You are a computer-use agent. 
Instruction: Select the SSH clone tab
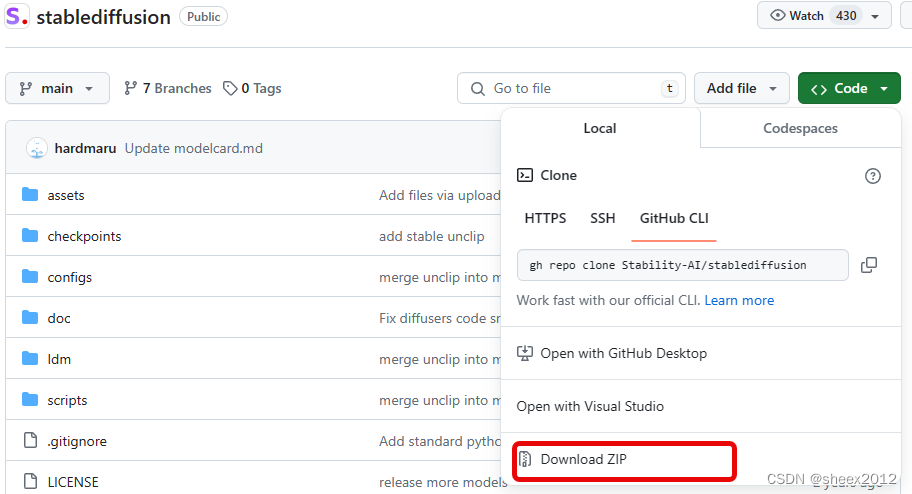point(603,218)
